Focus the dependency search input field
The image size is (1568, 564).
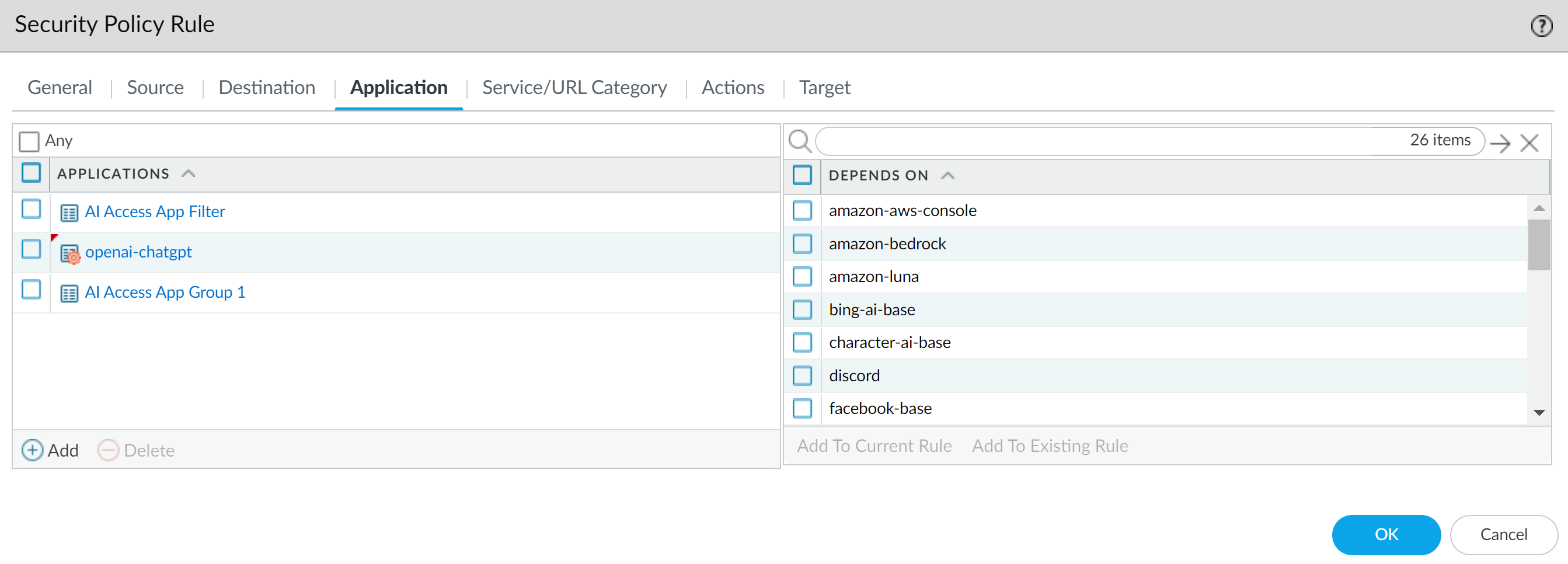click(x=1108, y=141)
